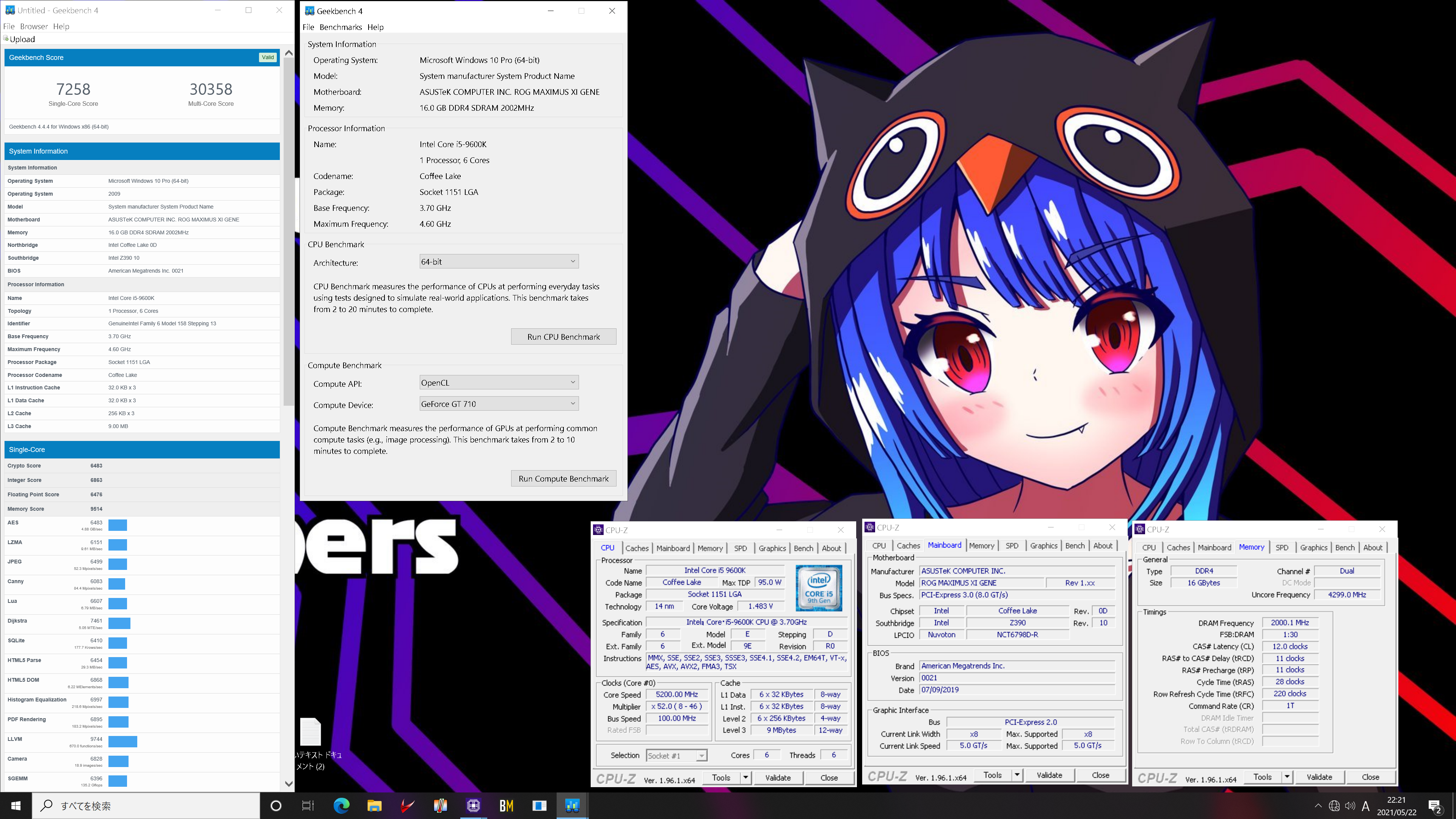The height and width of the screenshot is (819, 1456).
Task: Click scroll-down arrow in Geekbench results
Action: [x=289, y=784]
